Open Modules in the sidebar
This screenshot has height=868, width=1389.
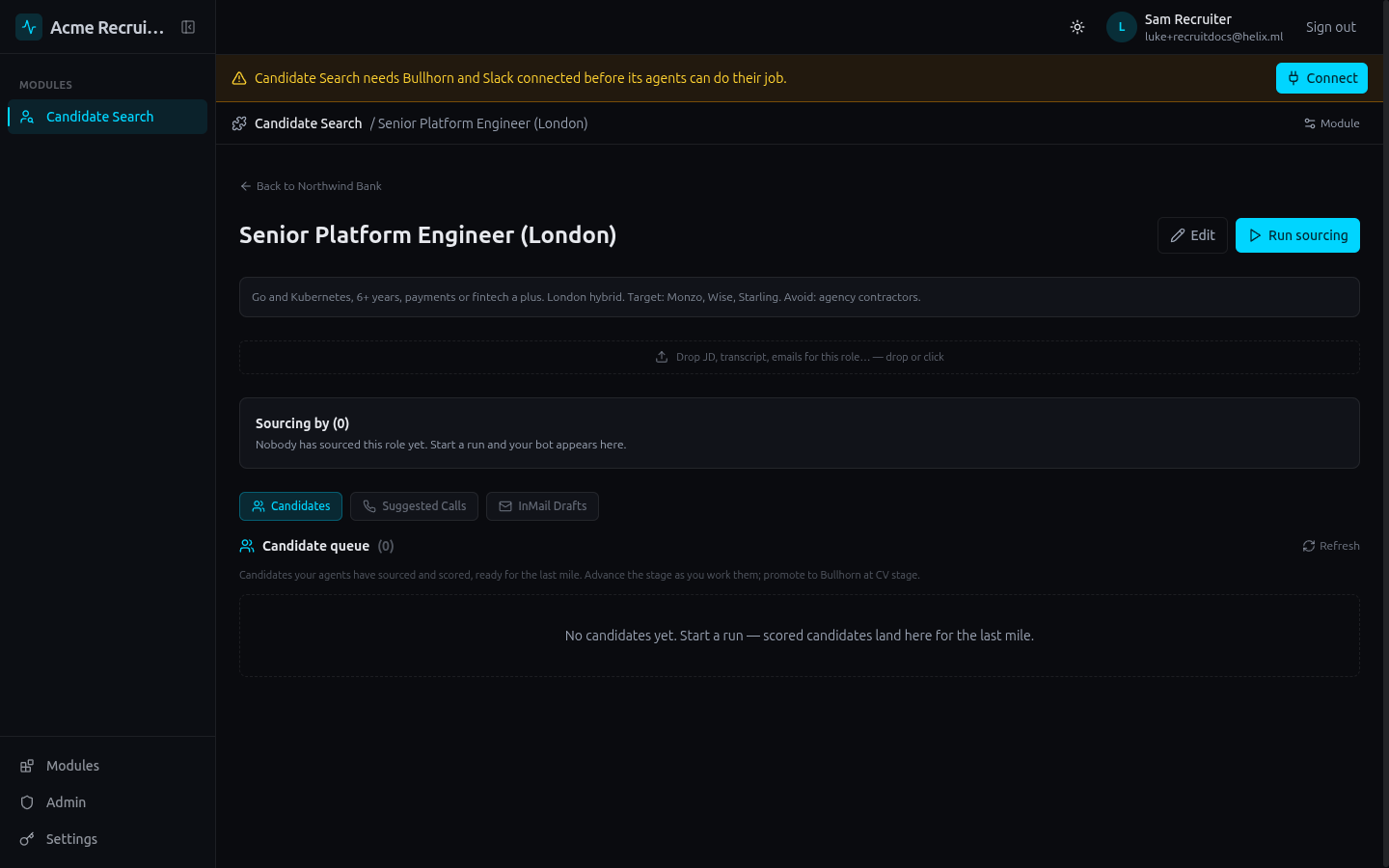click(107, 766)
